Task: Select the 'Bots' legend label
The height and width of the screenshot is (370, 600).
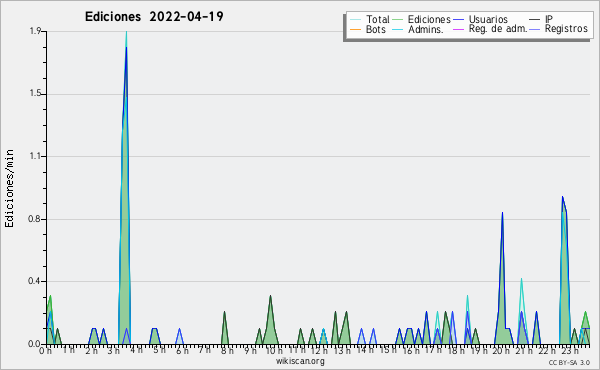Action: (x=375, y=29)
